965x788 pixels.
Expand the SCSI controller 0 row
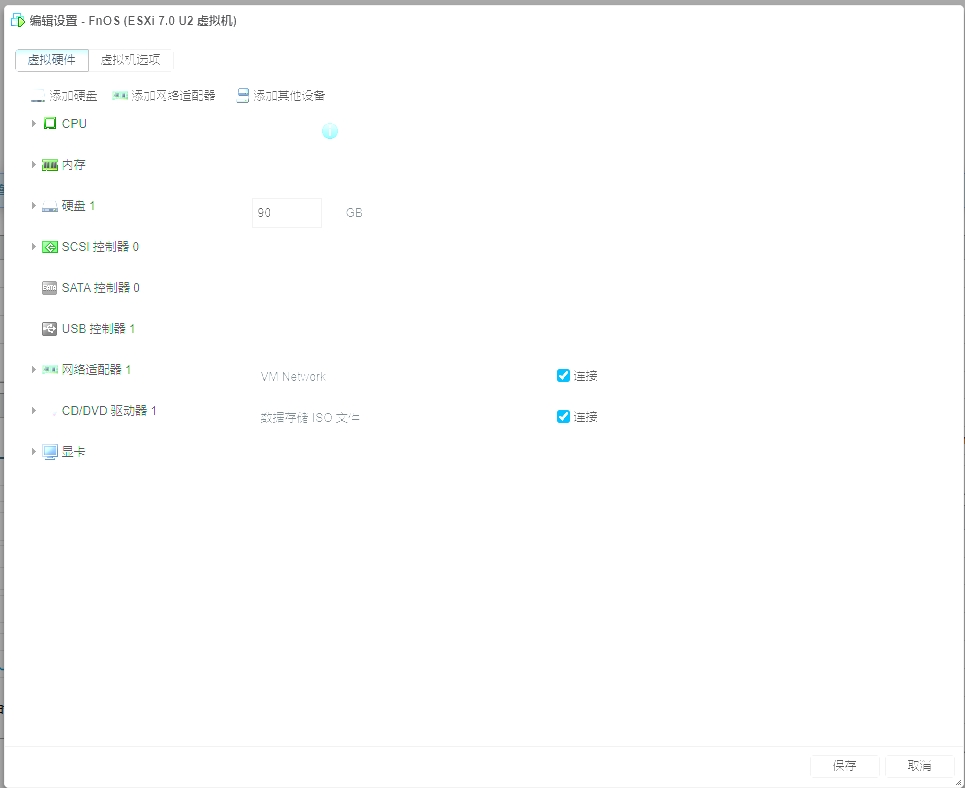(x=34, y=246)
